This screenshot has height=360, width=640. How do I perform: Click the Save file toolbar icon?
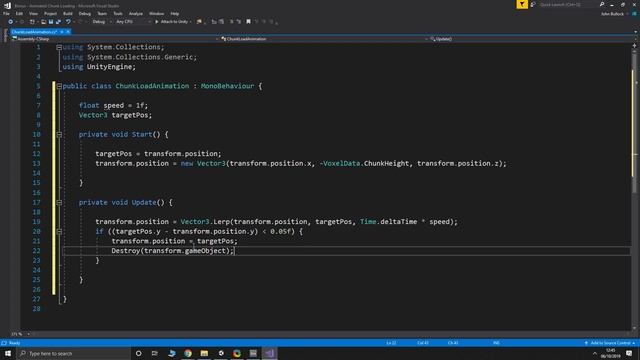[51, 22]
